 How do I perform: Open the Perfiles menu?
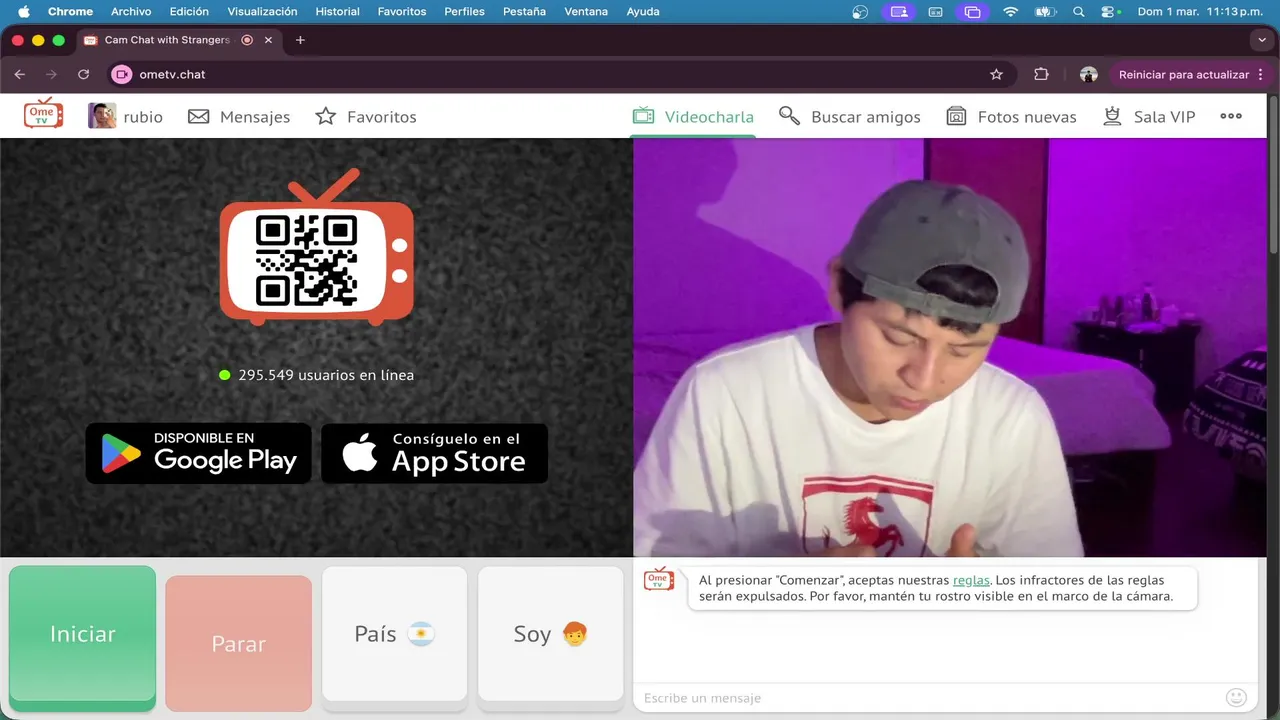point(464,12)
